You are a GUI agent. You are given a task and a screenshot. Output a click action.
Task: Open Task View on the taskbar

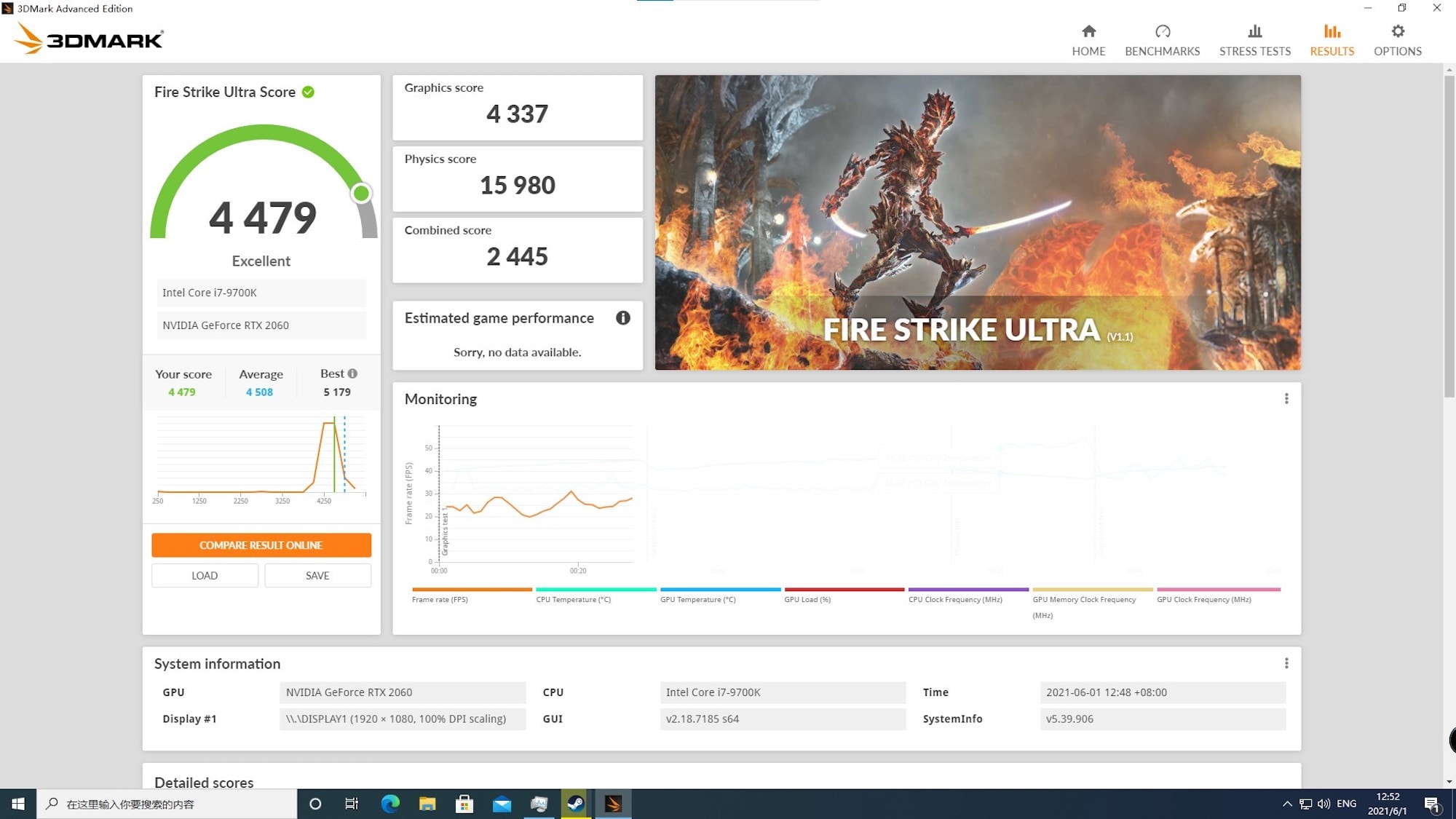coord(352,804)
